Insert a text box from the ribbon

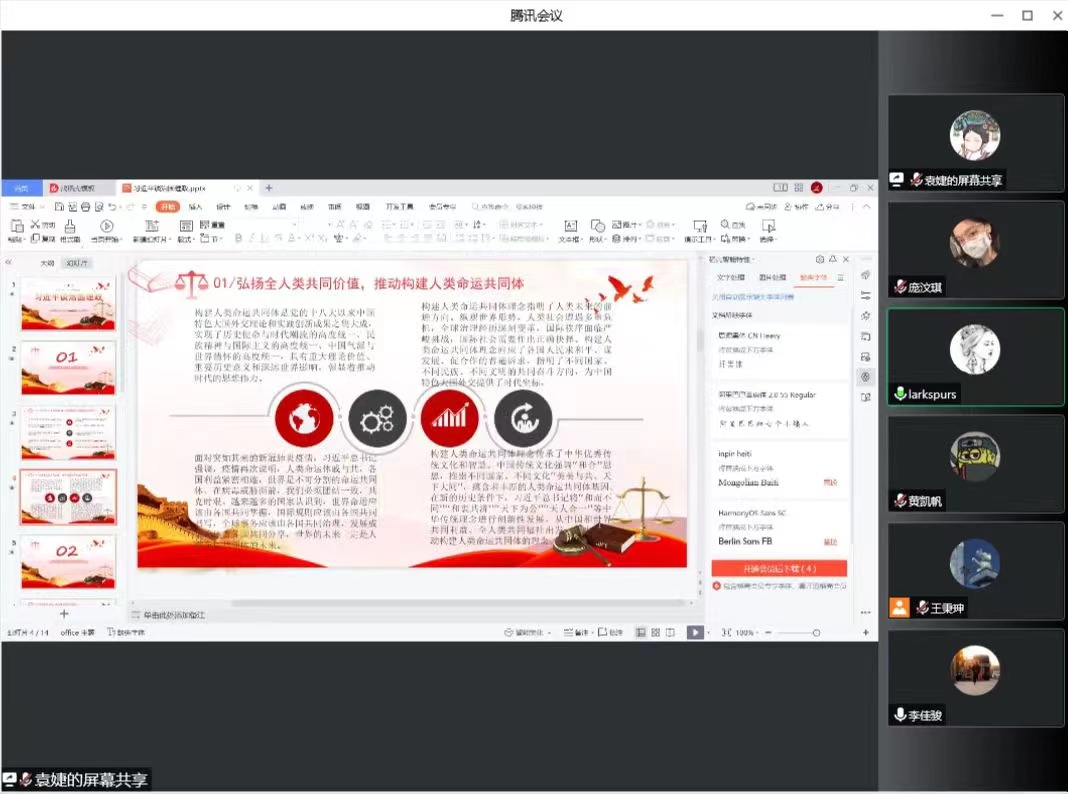[x=570, y=227]
